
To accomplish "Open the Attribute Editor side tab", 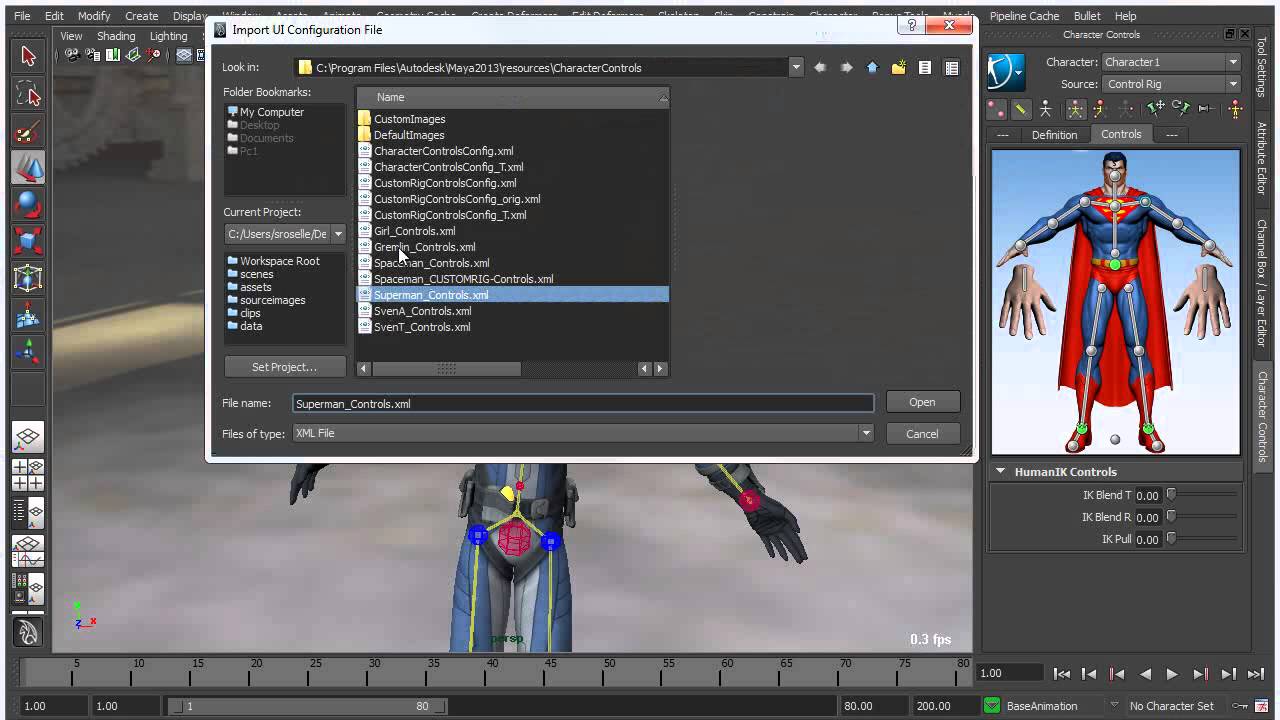I will click(x=1263, y=158).
